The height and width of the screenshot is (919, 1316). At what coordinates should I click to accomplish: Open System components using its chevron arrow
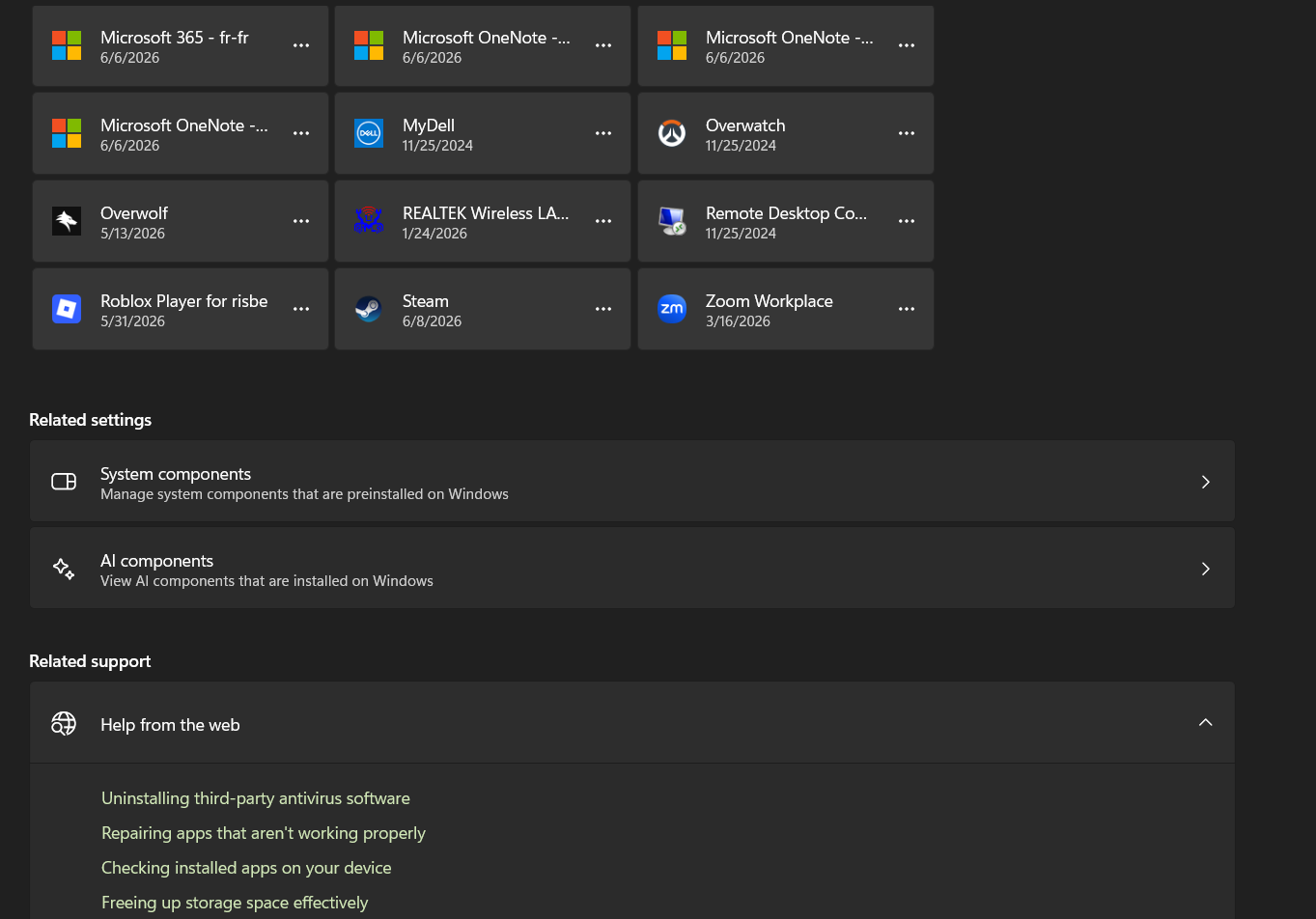1205,482
